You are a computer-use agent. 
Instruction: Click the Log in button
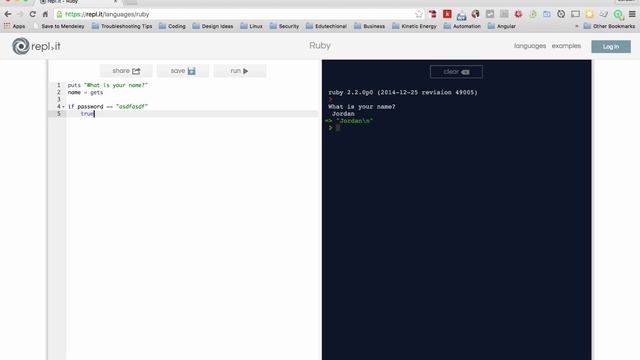pos(611,47)
